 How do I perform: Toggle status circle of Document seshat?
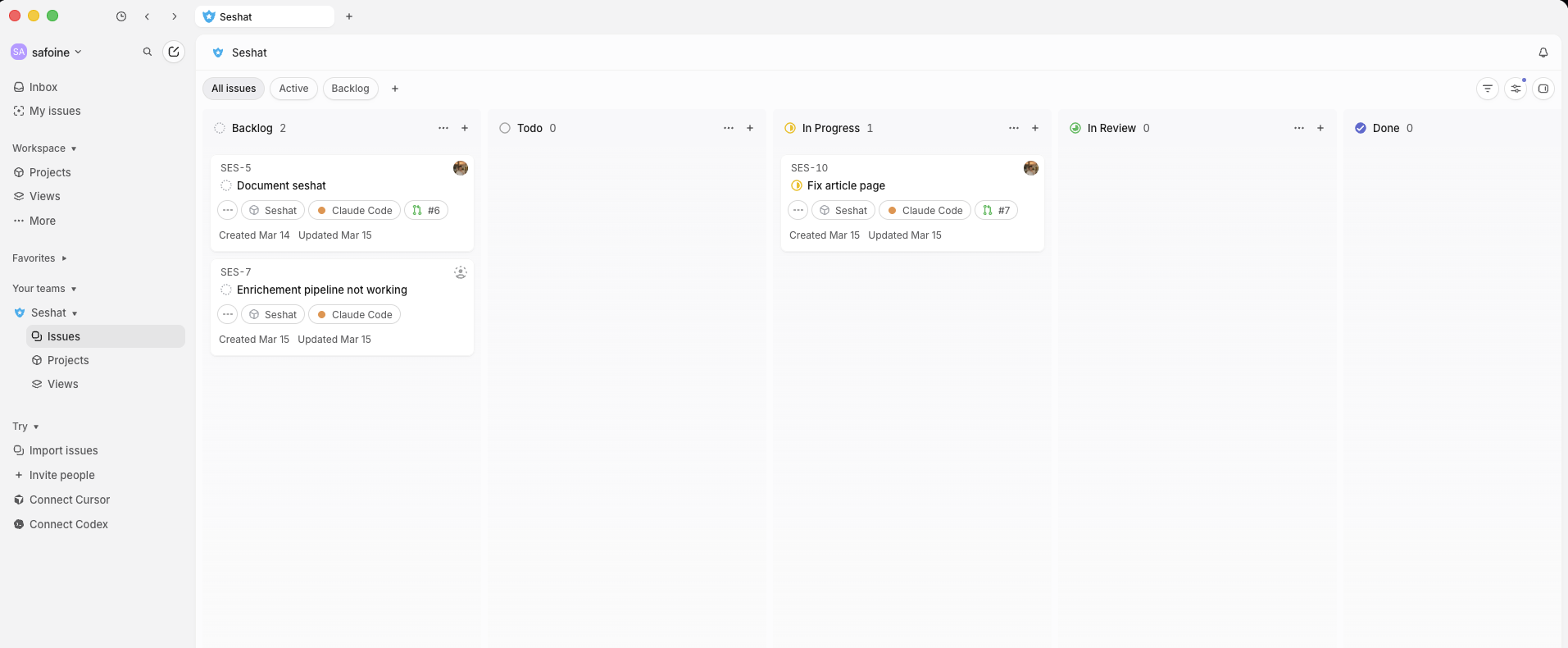pyautogui.click(x=226, y=185)
